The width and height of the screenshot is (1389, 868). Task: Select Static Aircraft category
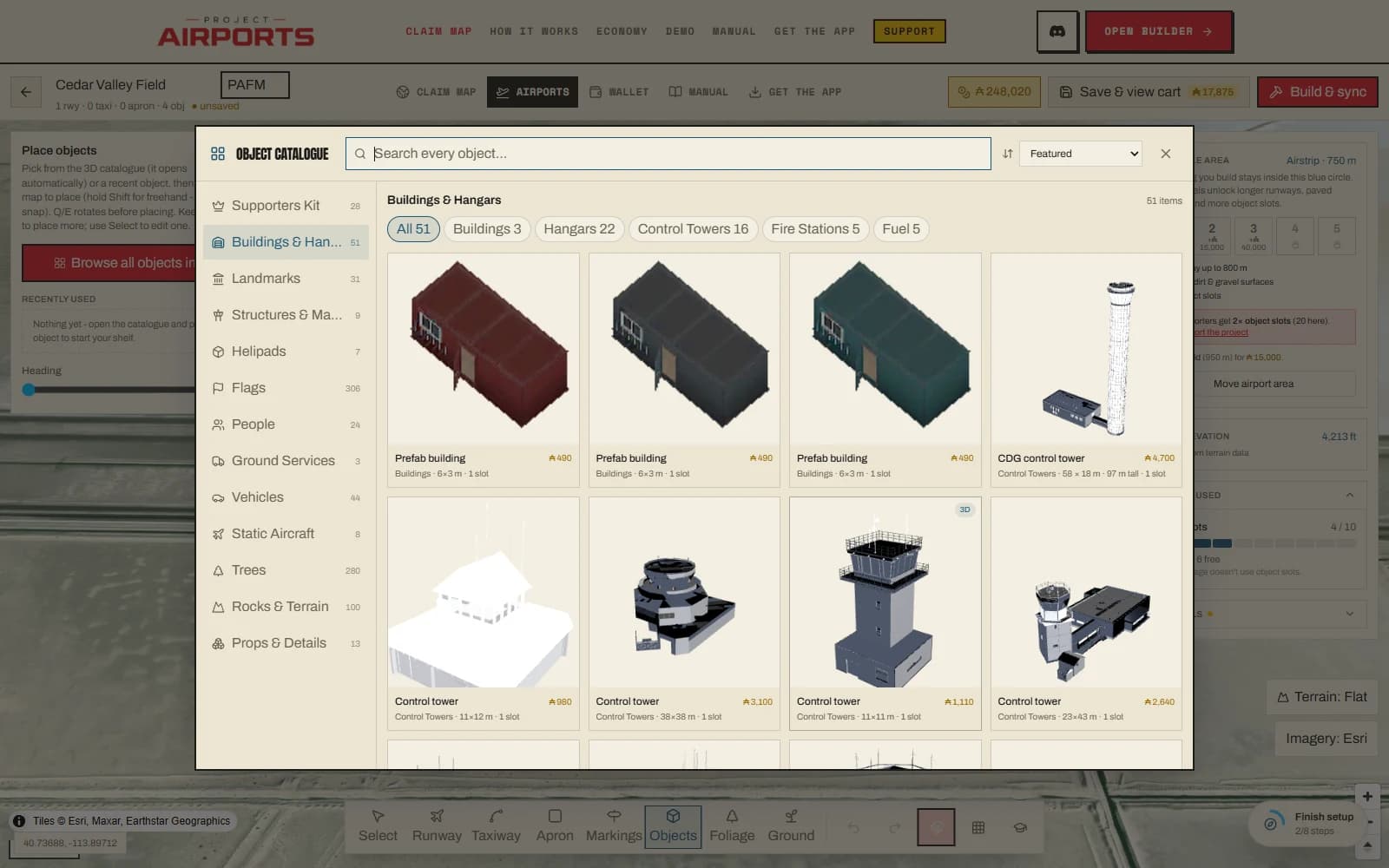click(286, 534)
